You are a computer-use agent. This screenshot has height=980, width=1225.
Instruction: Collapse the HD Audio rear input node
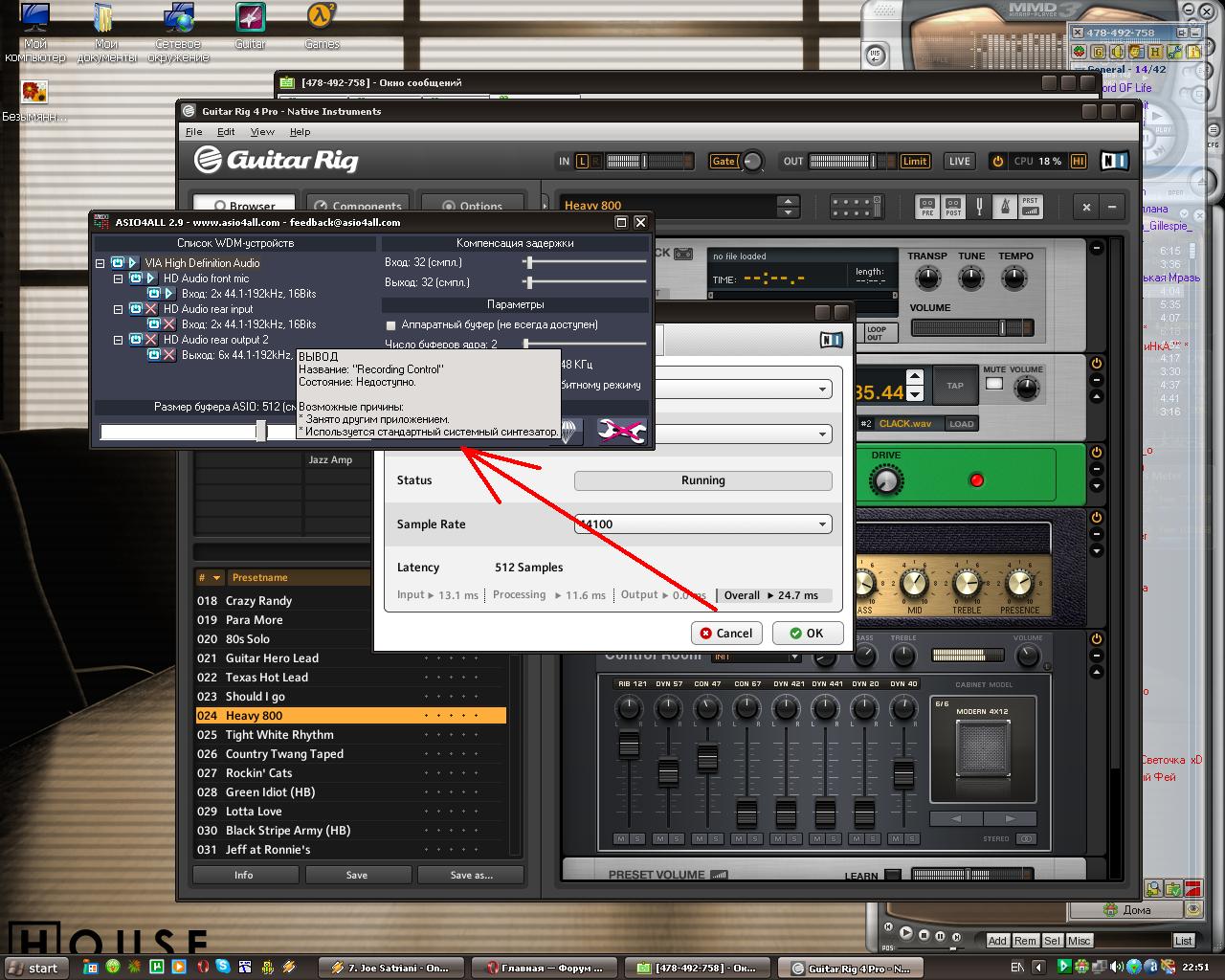[118, 310]
